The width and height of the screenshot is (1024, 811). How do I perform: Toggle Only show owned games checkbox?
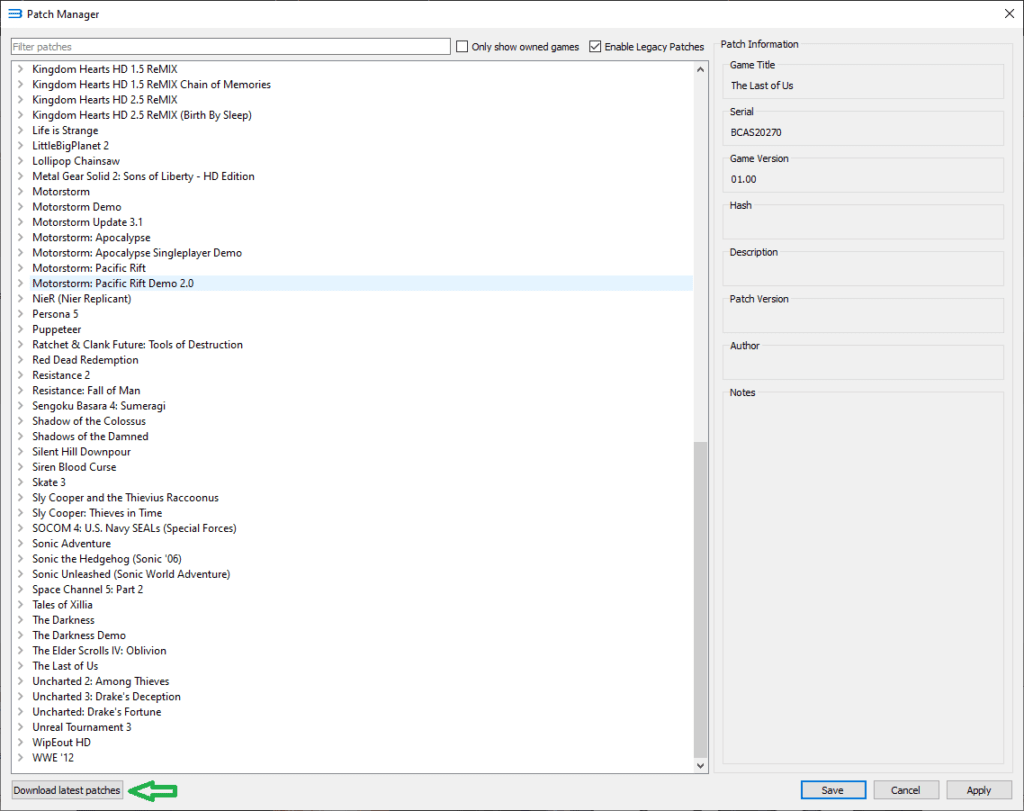pos(462,46)
